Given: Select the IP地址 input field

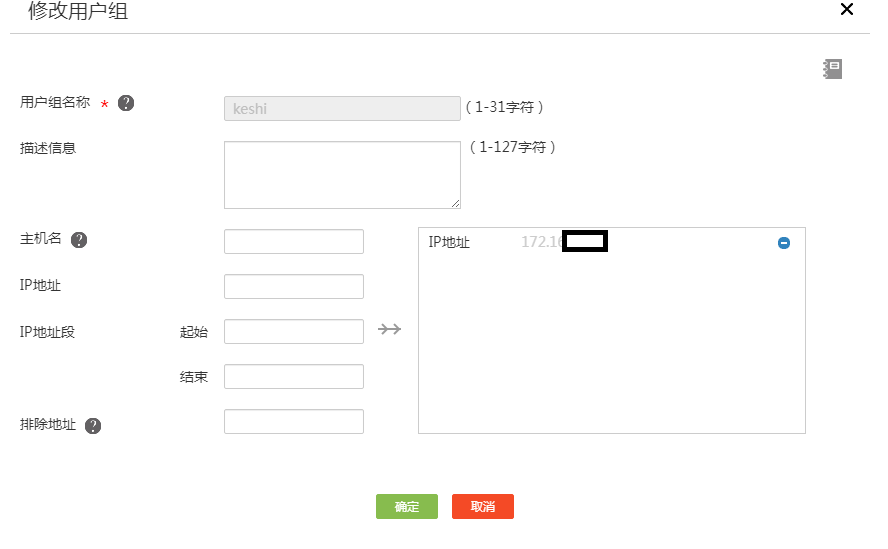Looking at the screenshot, I should click(294, 287).
